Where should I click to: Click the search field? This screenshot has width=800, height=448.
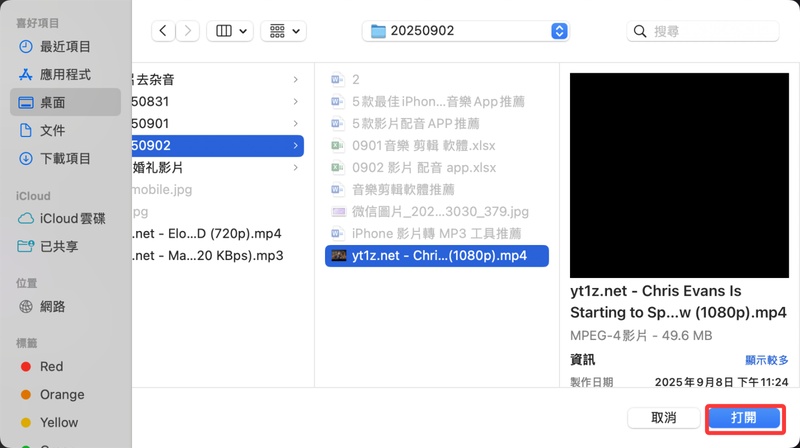pyautogui.click(x=712, y=31)
